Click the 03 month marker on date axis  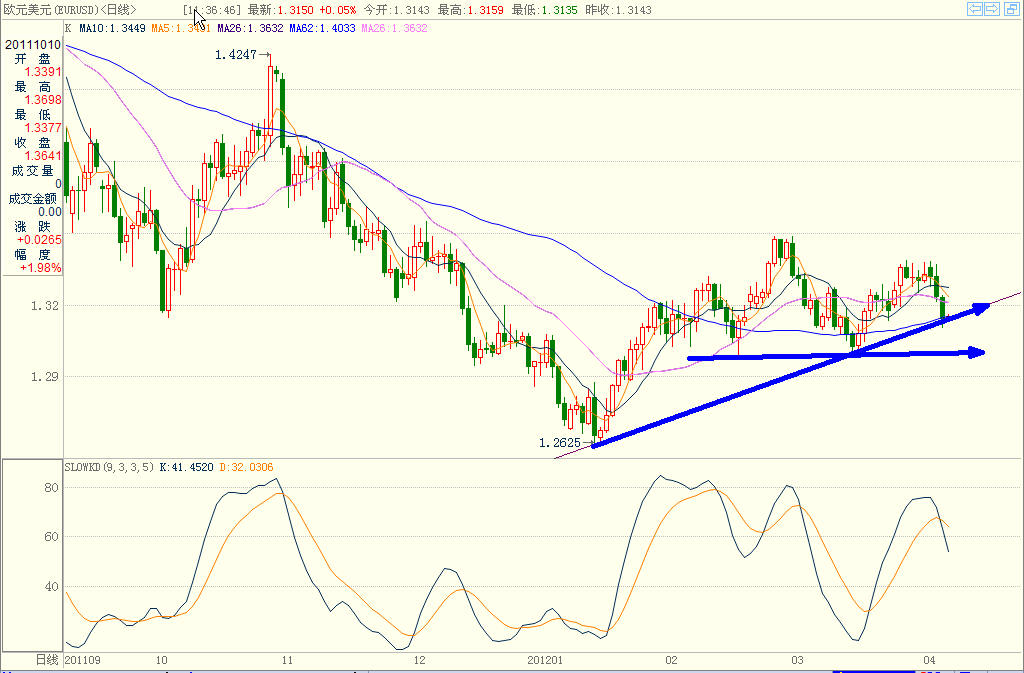click(797, 660)
